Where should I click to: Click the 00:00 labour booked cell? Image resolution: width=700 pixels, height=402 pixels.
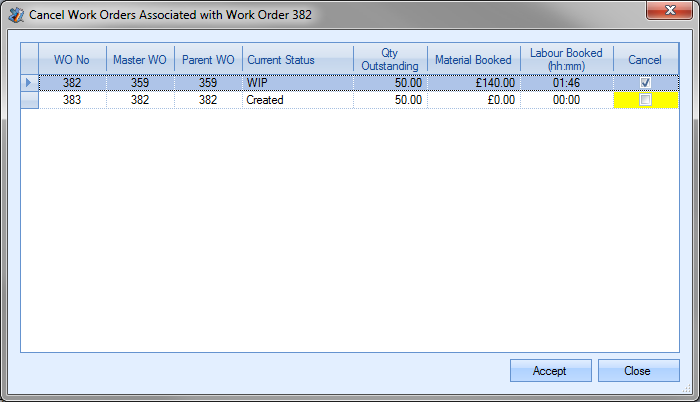pos(567,100)
